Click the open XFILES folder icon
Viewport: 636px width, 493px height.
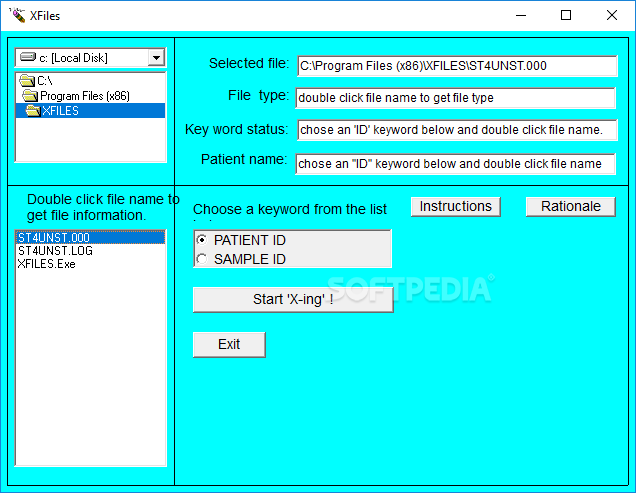tap(33, 110)
